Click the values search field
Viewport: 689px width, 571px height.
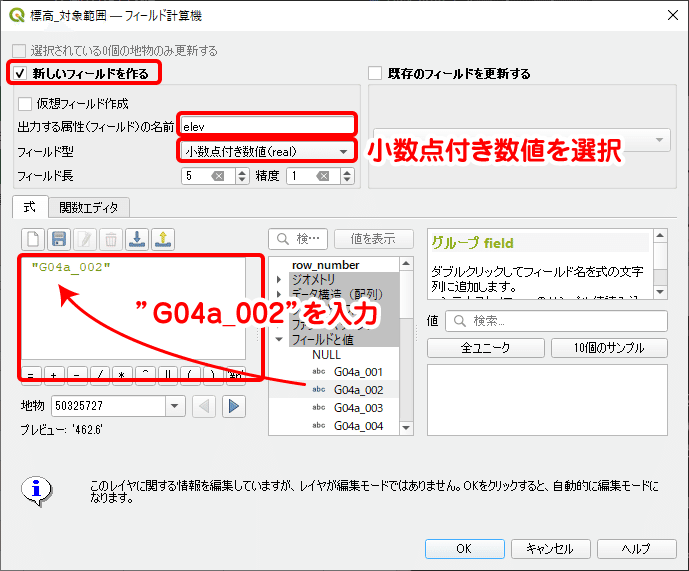557,321
